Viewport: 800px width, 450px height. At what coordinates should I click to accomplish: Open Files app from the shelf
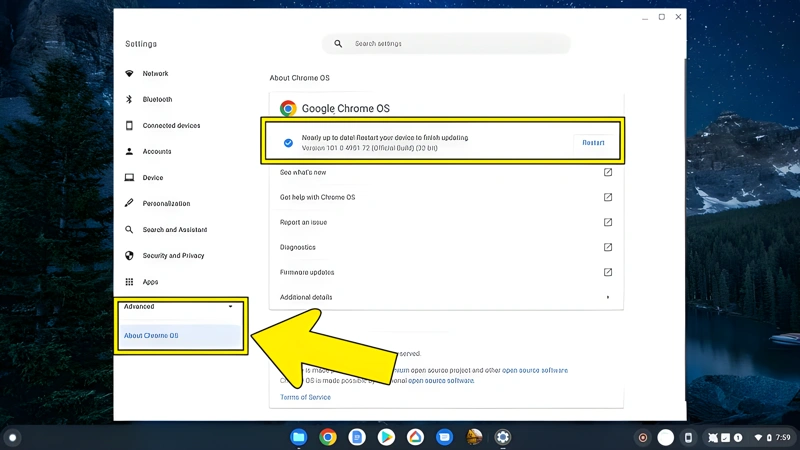[x=299, y=437]
